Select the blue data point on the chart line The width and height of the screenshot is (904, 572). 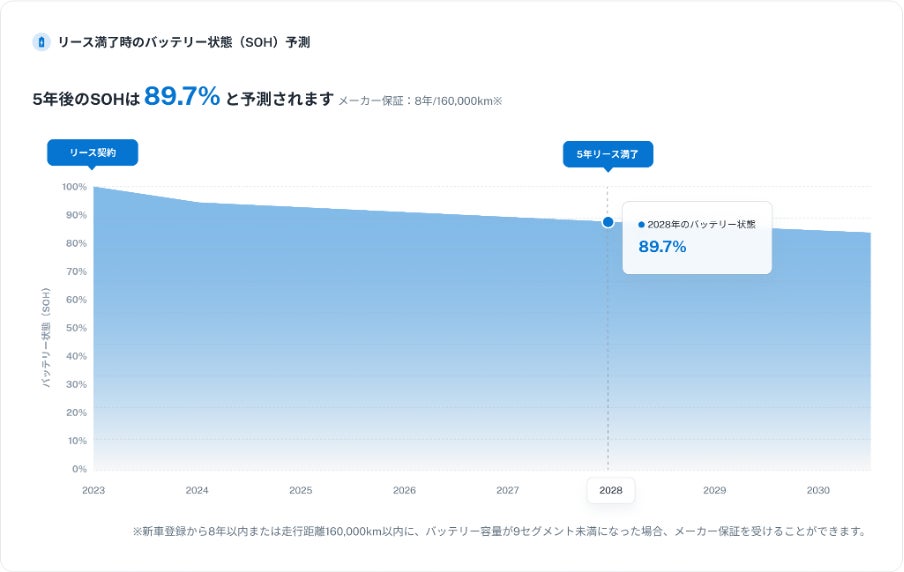point(608,222)
